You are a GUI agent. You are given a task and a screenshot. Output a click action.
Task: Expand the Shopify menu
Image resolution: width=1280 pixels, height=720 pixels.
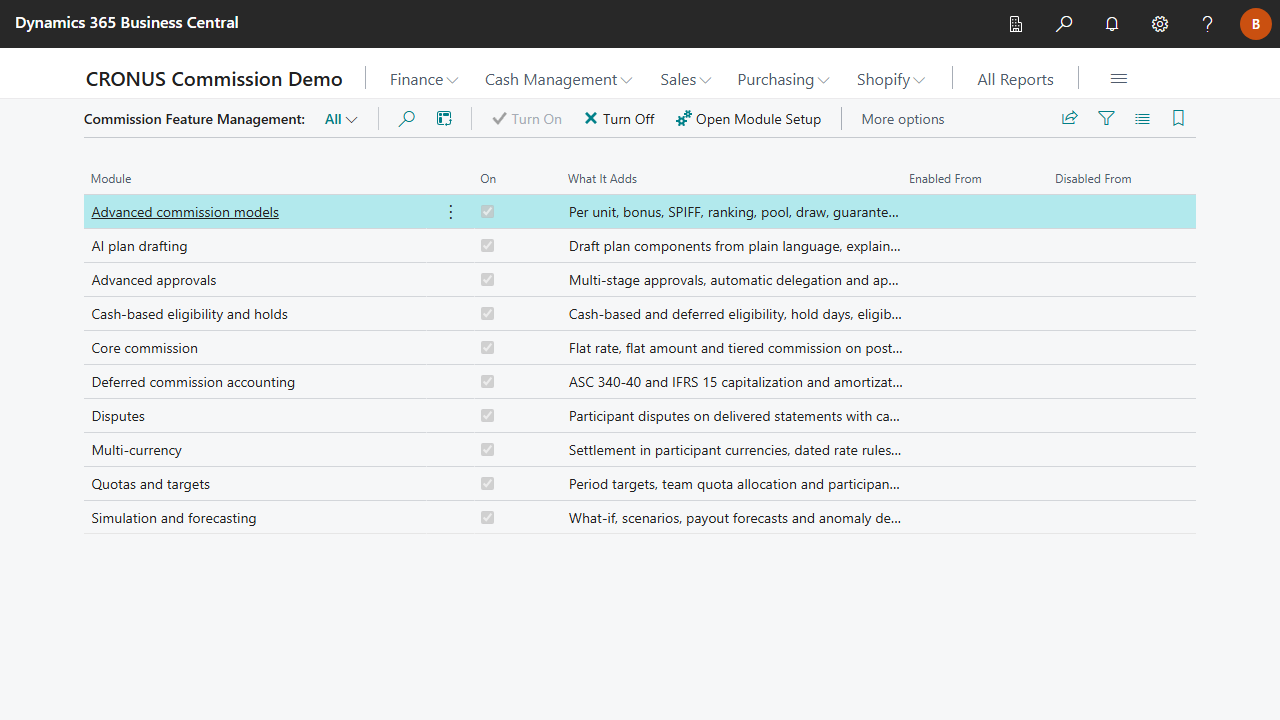[x=891, y=79]
